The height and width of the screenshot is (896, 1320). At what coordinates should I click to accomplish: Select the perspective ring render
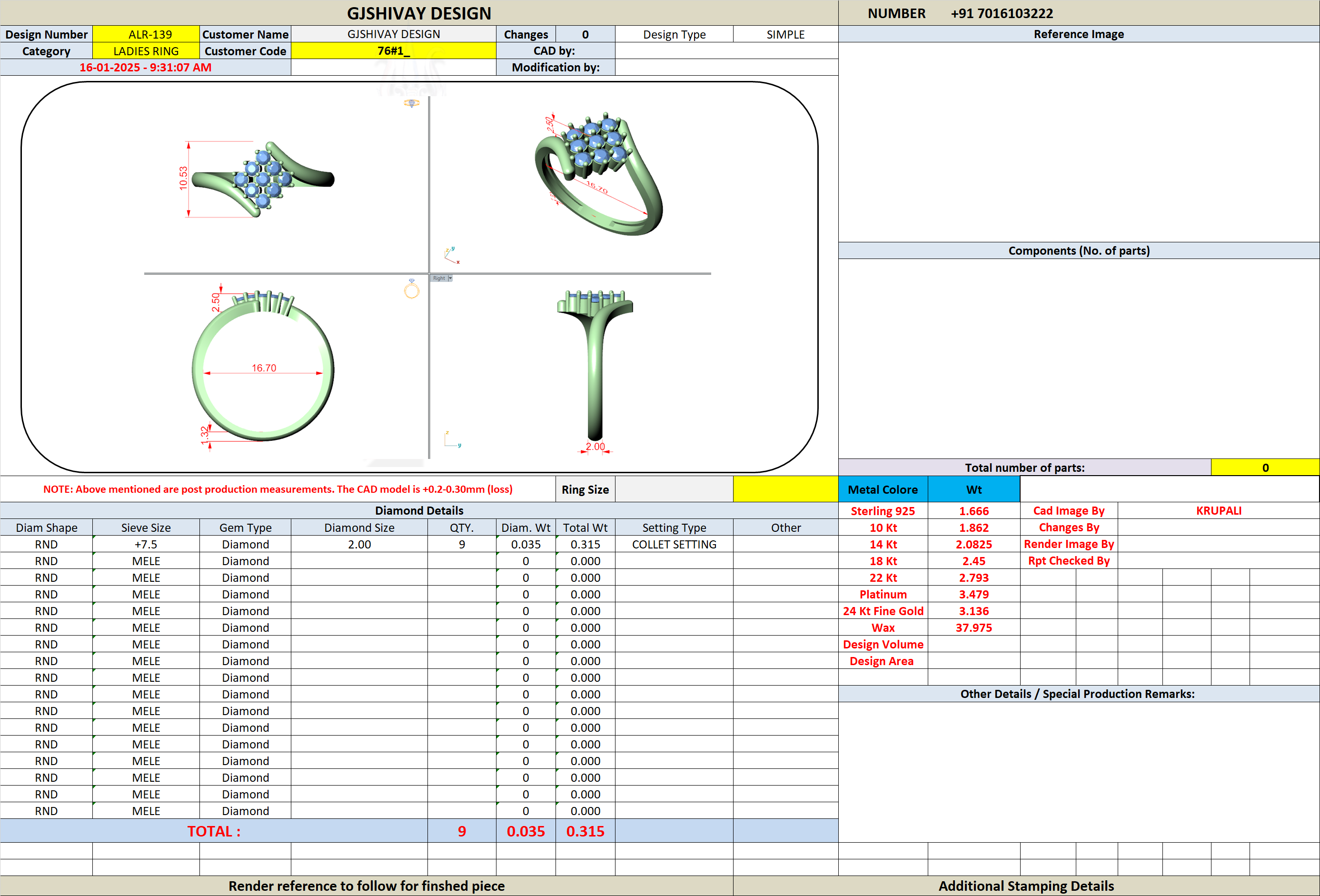coord(599,174)
